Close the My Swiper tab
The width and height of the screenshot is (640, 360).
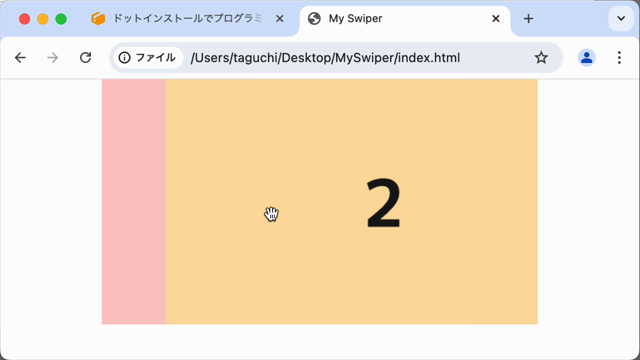pyautogui.click(x=496, y=19)
